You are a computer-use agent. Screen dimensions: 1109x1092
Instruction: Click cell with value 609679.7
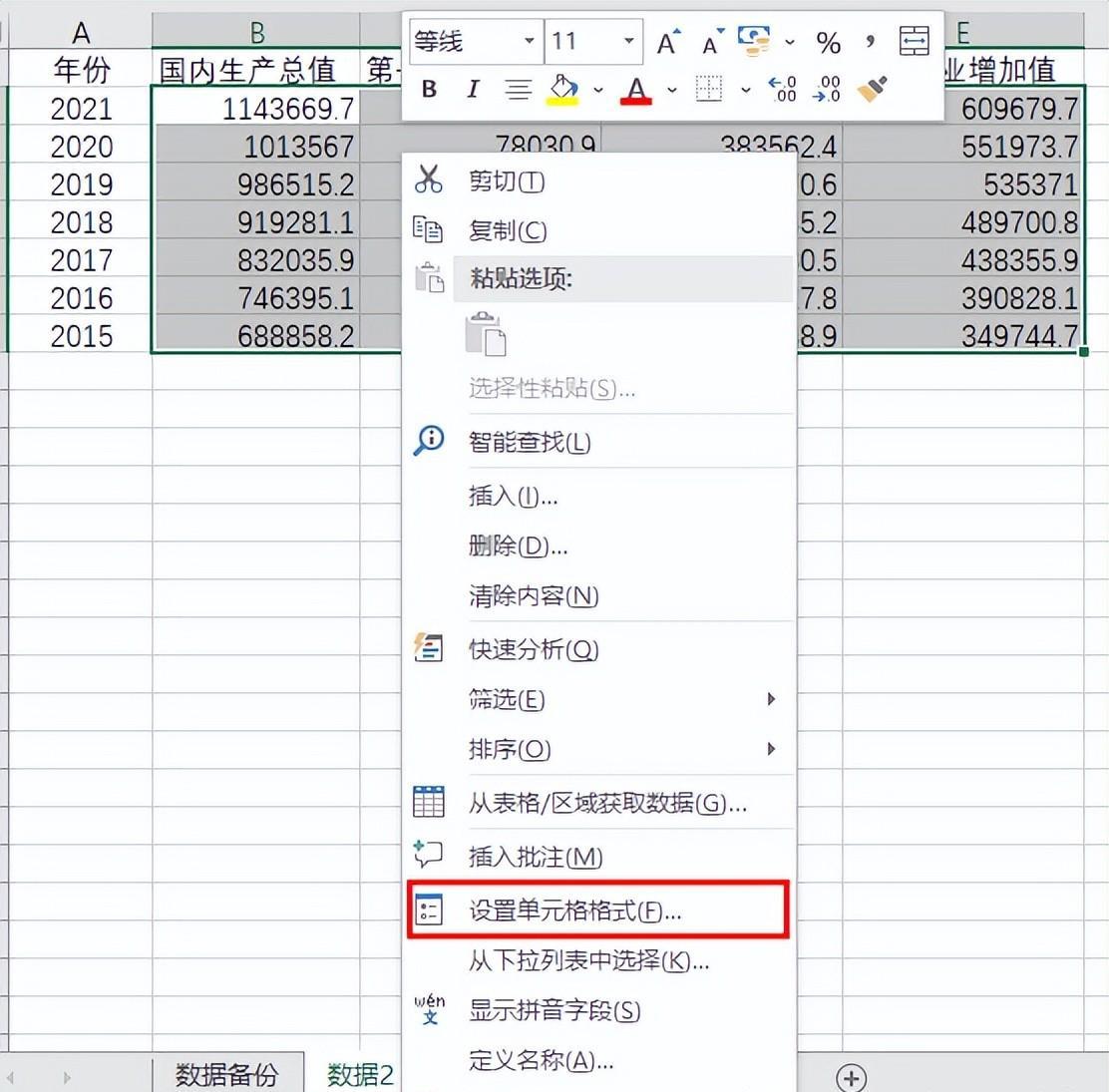(x=963, y=108)
